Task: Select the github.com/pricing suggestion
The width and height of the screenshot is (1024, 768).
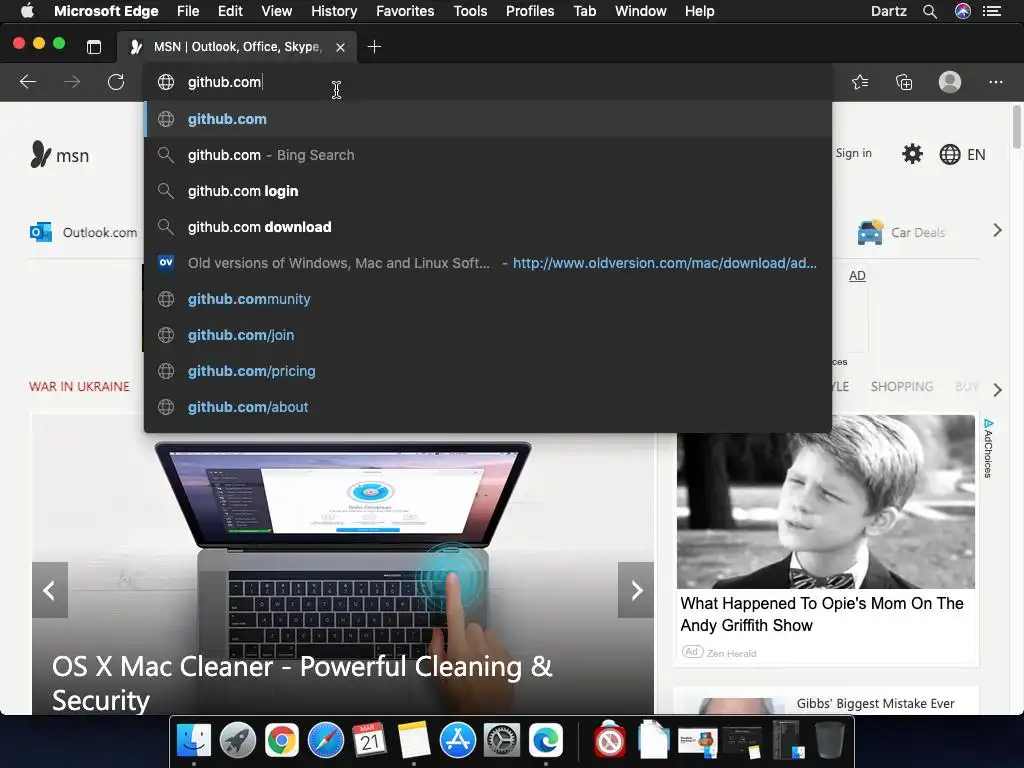Action: click(x=488, y=370)
